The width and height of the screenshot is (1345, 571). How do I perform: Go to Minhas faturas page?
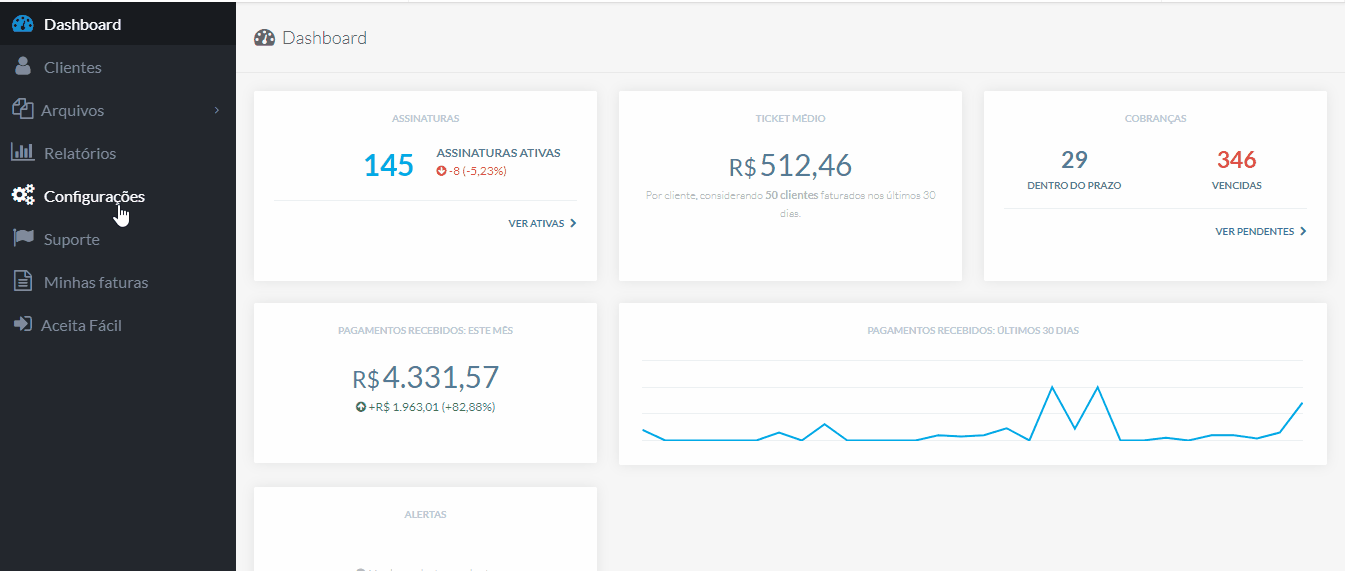[x=96, y=282]
